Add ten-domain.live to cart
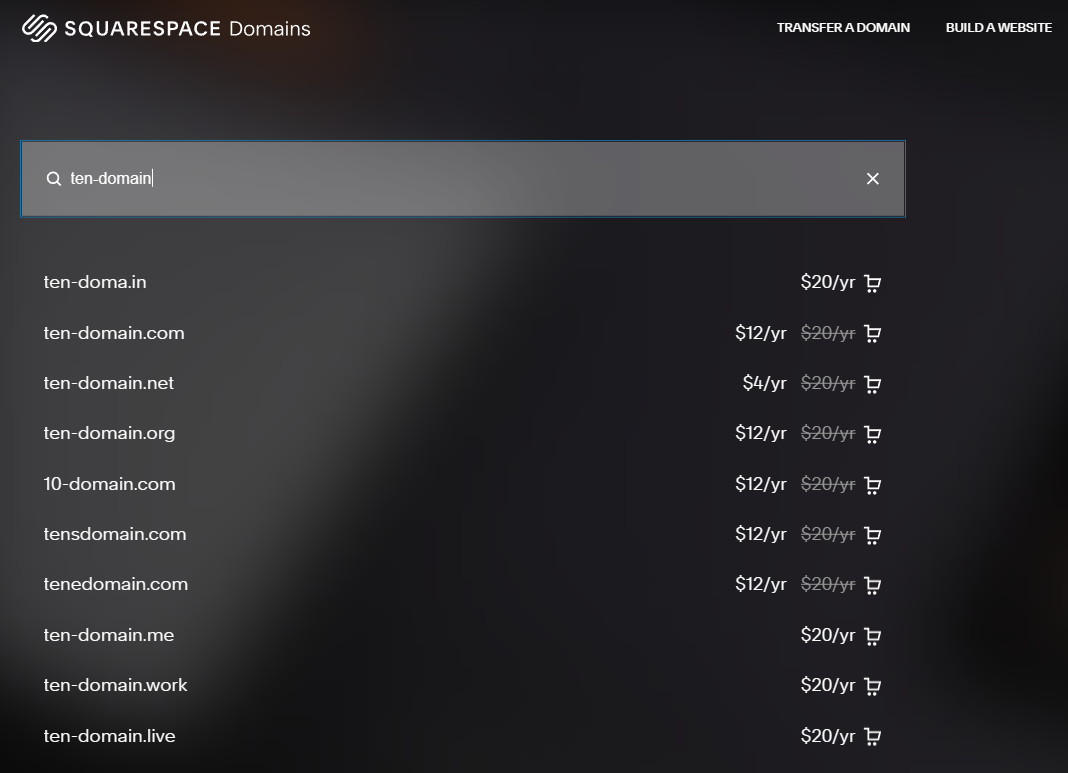This screenshot has height=773, width=1068. pos(873,736)
